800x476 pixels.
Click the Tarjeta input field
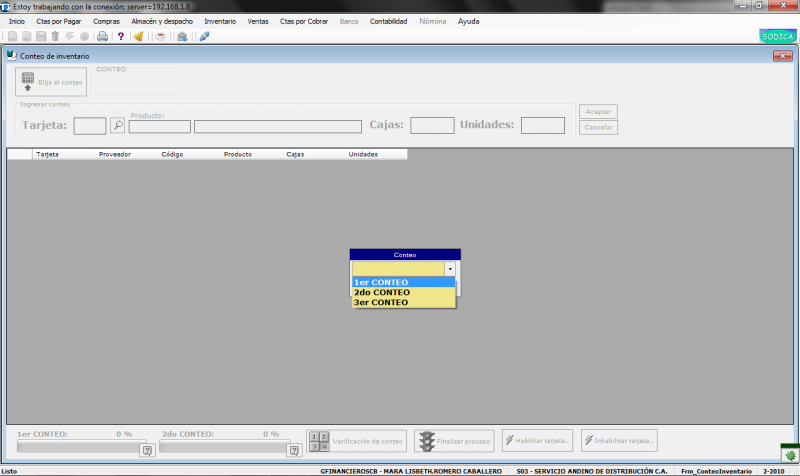click(90, 126)
